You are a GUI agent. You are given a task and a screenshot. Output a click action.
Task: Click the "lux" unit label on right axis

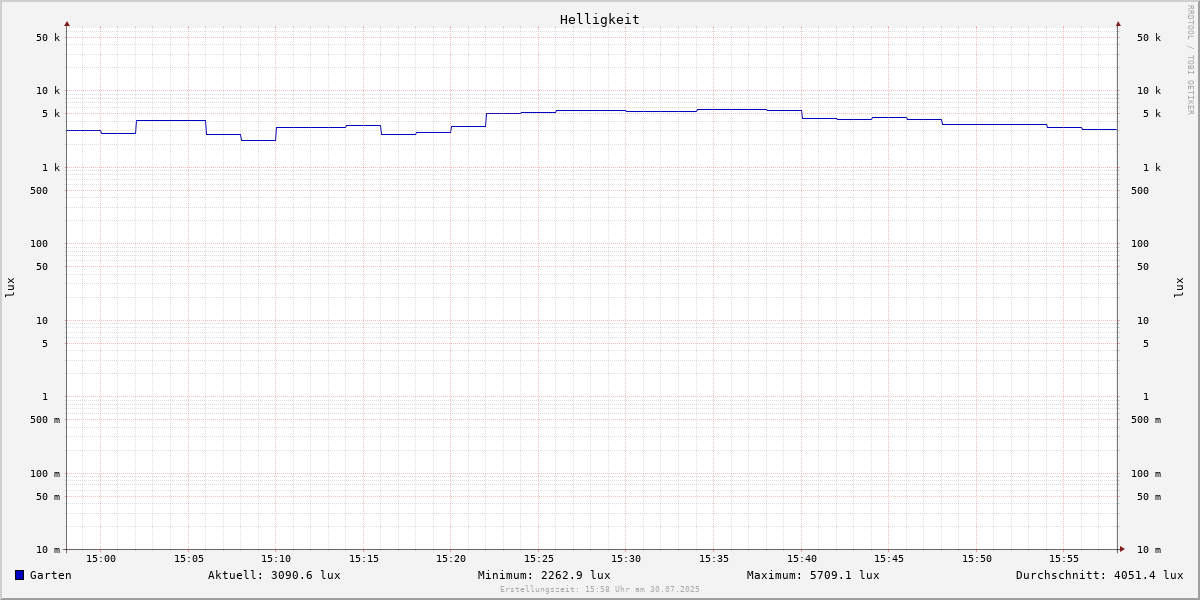(x=1179, y=288)
